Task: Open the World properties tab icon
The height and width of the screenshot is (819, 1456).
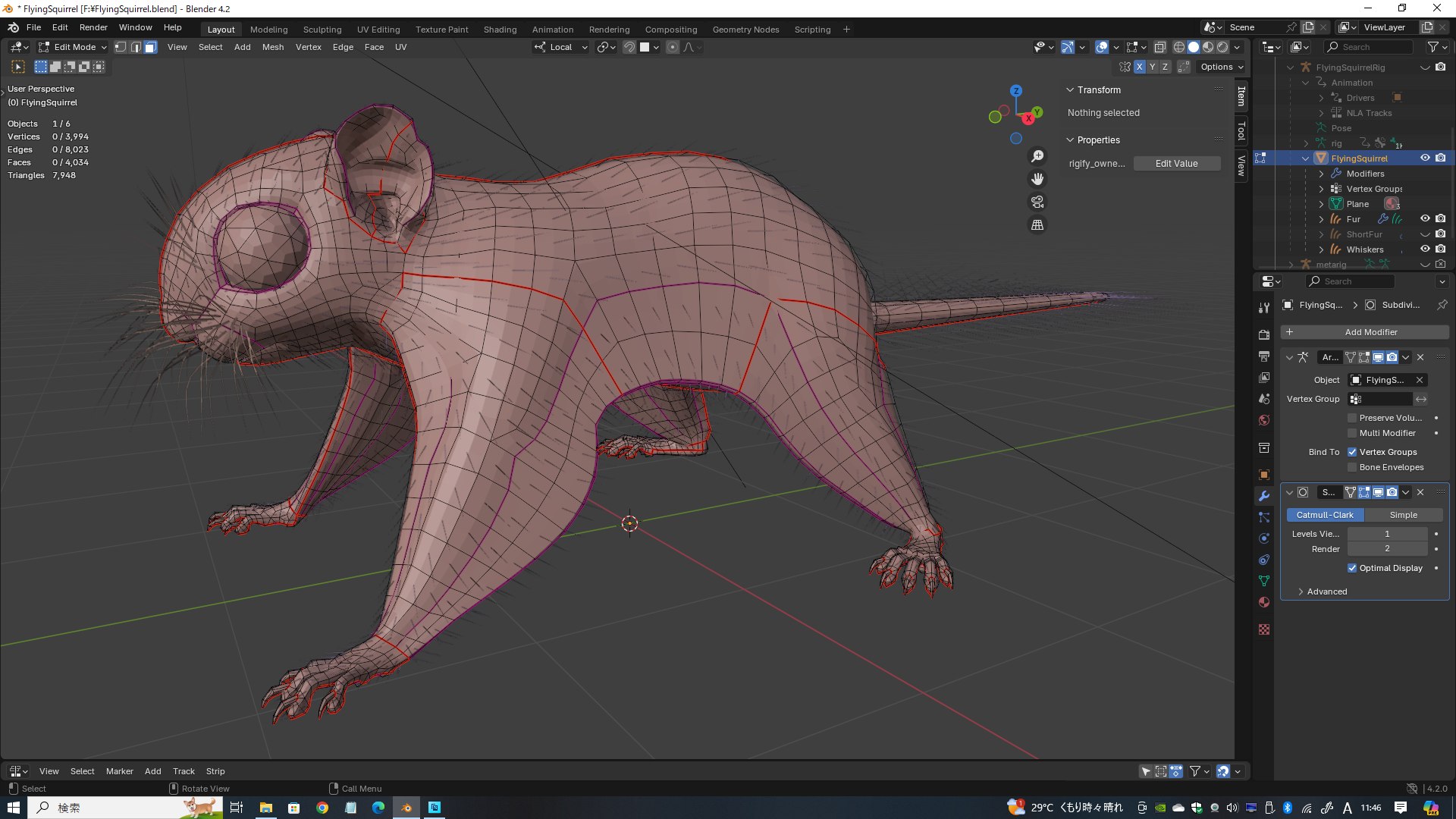Action: 1263,420
